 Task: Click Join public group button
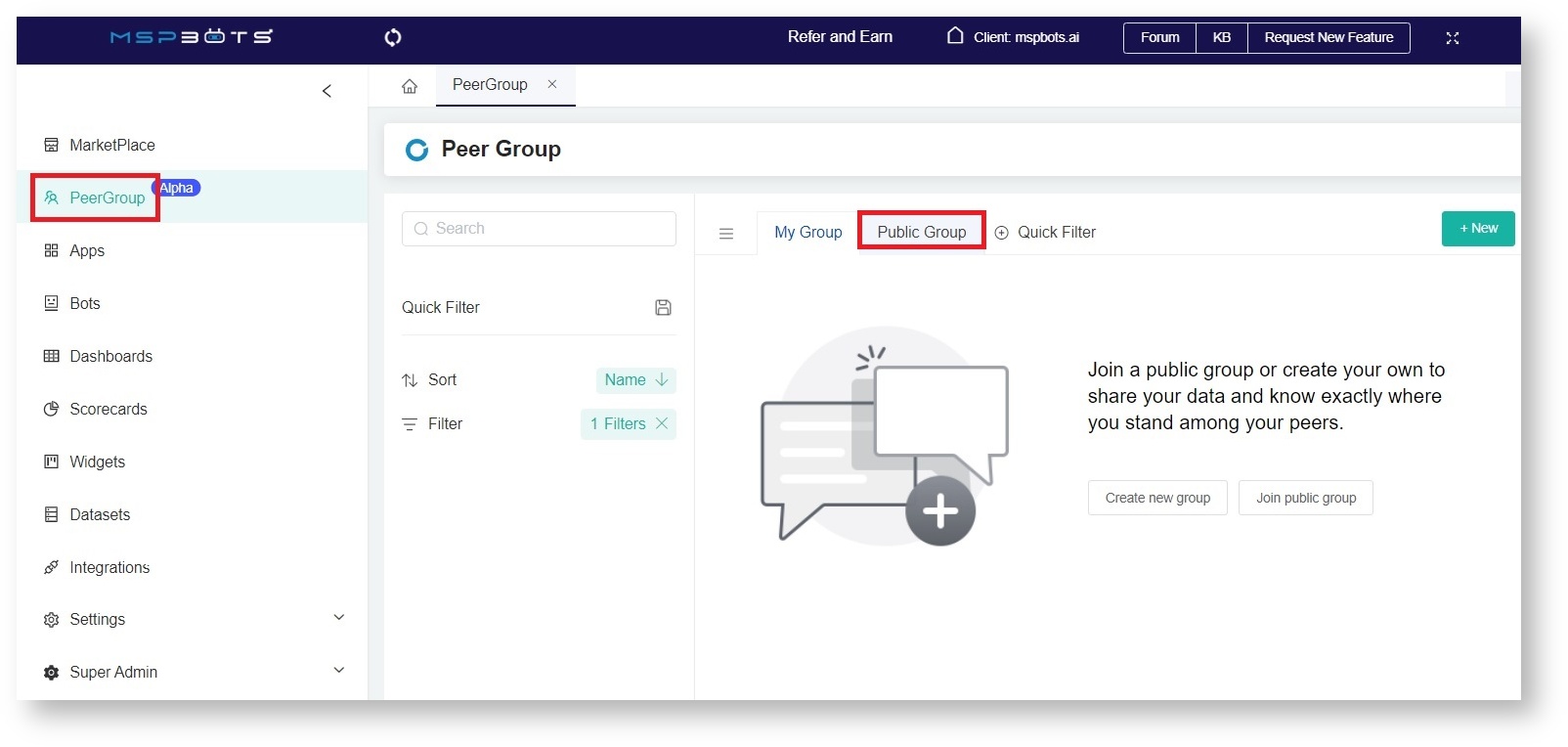pyautogui.click(x=1305, y=498)
